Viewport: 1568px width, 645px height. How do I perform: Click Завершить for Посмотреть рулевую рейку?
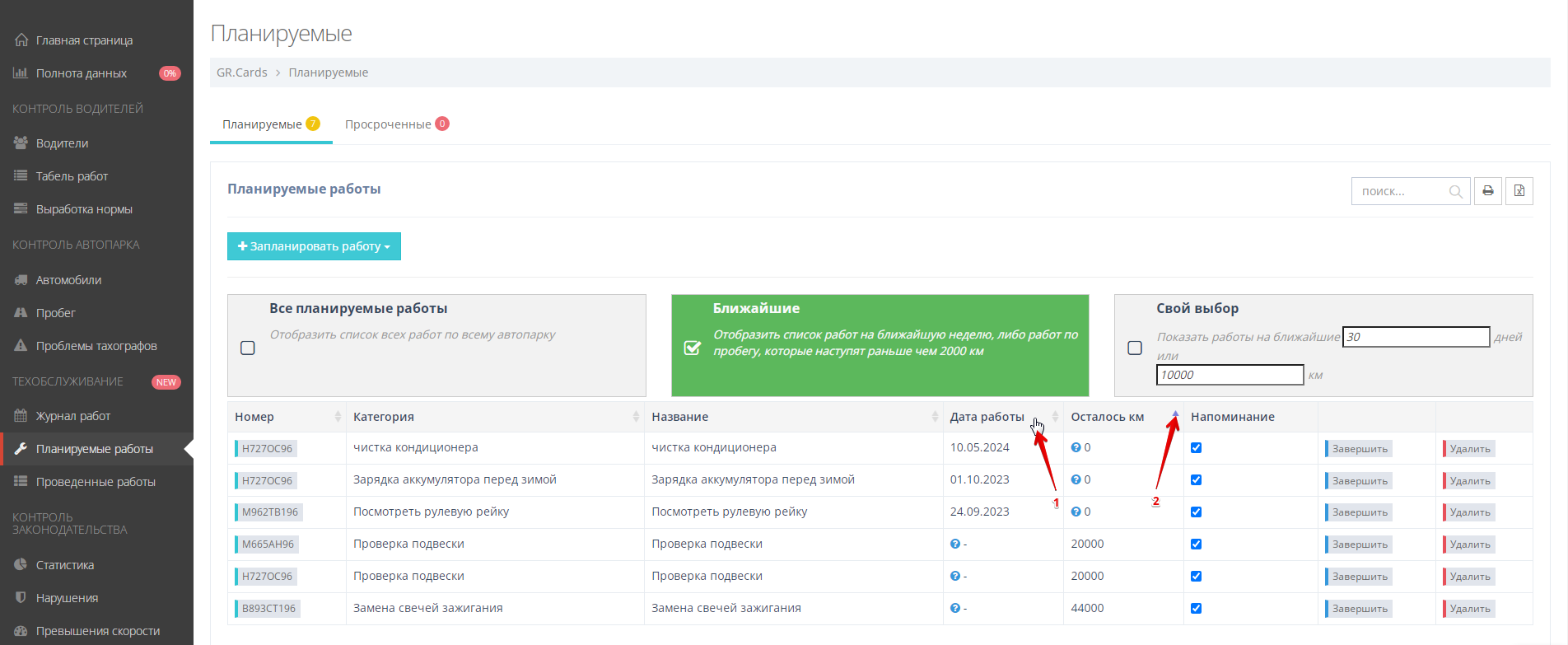tap(1359, 512)
